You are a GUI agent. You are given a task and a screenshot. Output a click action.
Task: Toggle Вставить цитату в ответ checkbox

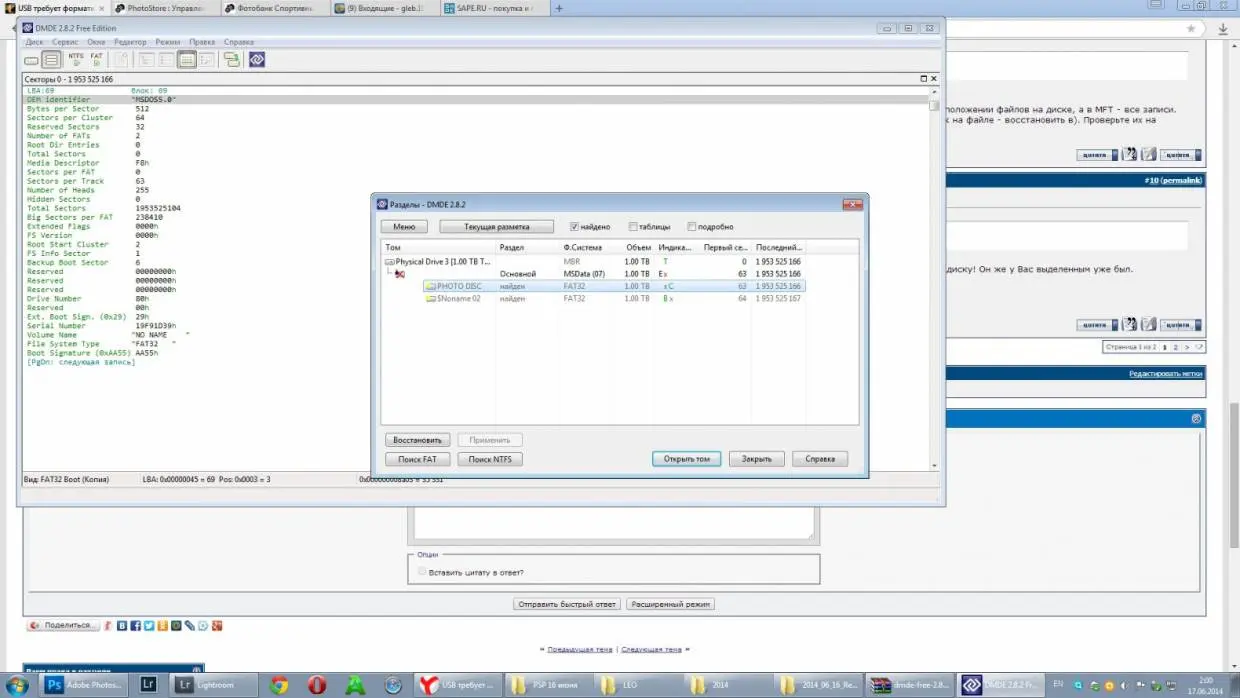tap(421, 572)
